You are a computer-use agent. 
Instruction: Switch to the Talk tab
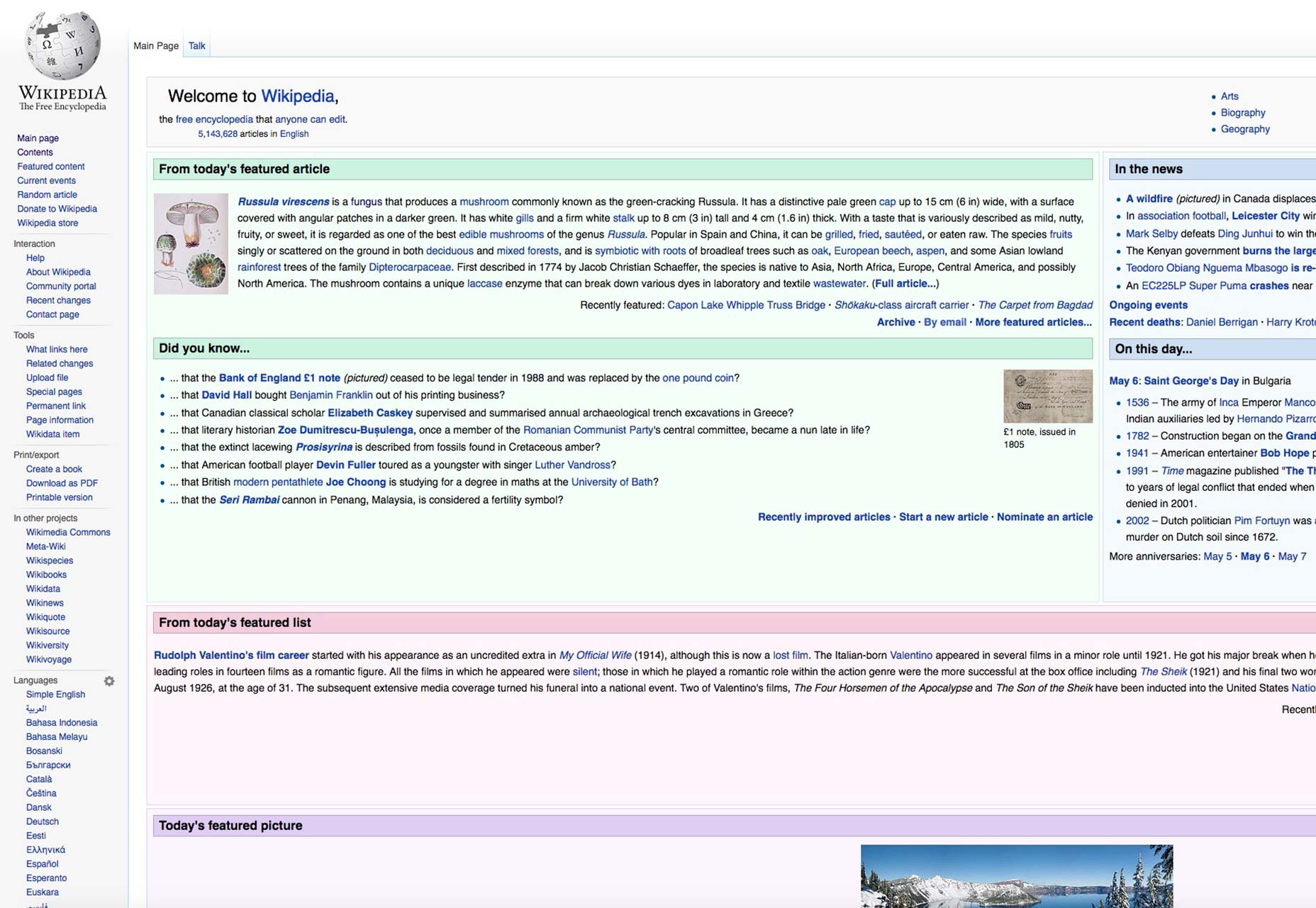click(196, 46)
